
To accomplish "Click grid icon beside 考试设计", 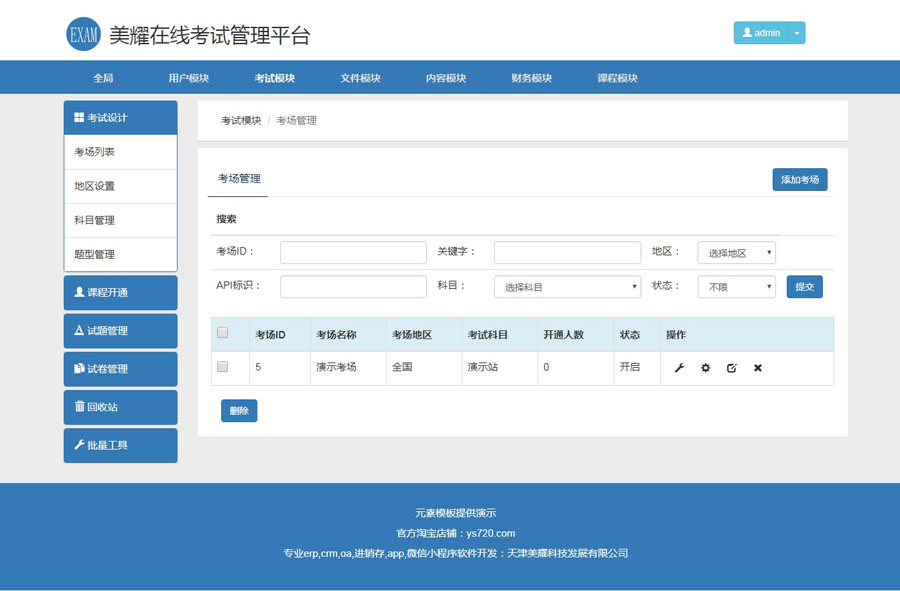I will pyautogui.click(x=79, y=118).
